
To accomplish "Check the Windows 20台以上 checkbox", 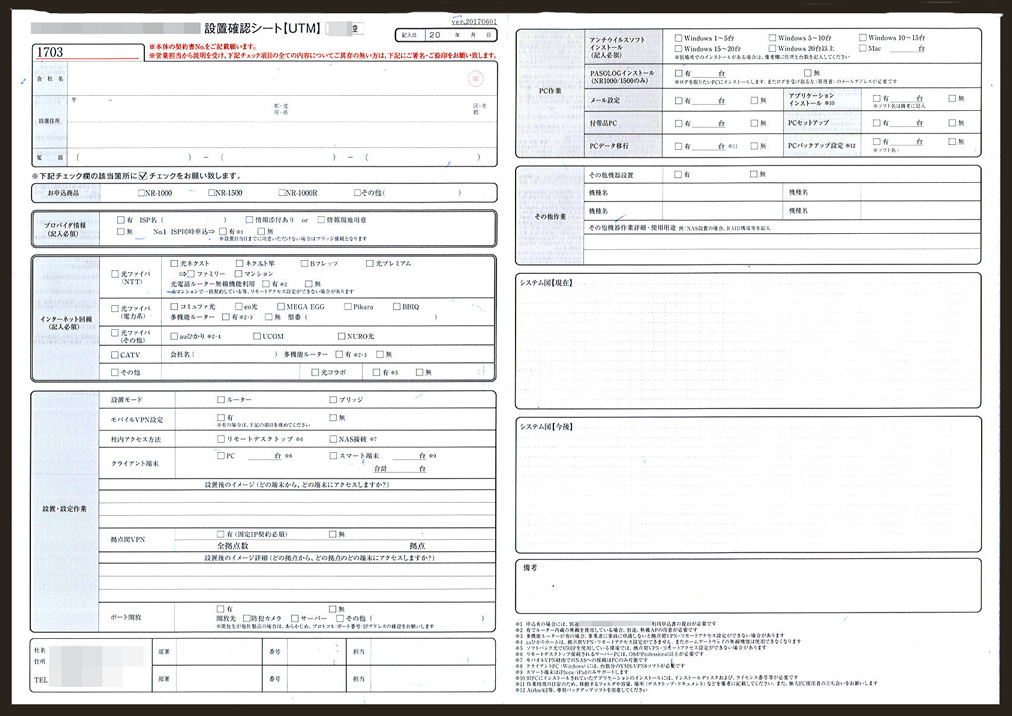I will click(x=773, y=48).
